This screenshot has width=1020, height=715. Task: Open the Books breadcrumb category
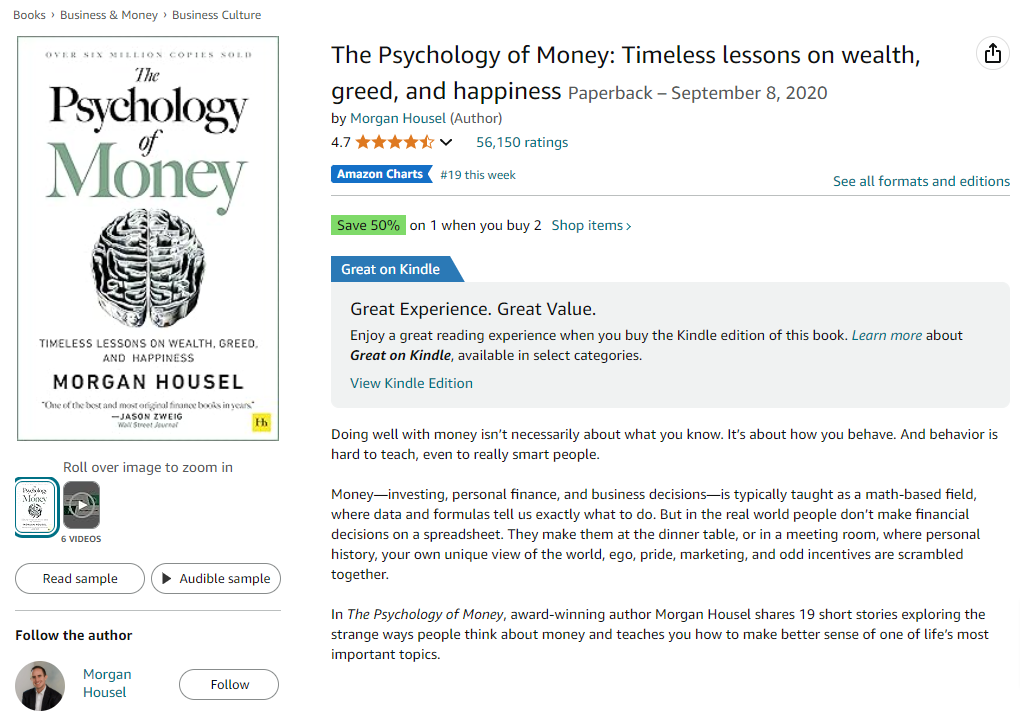click(x=29, y=14)
